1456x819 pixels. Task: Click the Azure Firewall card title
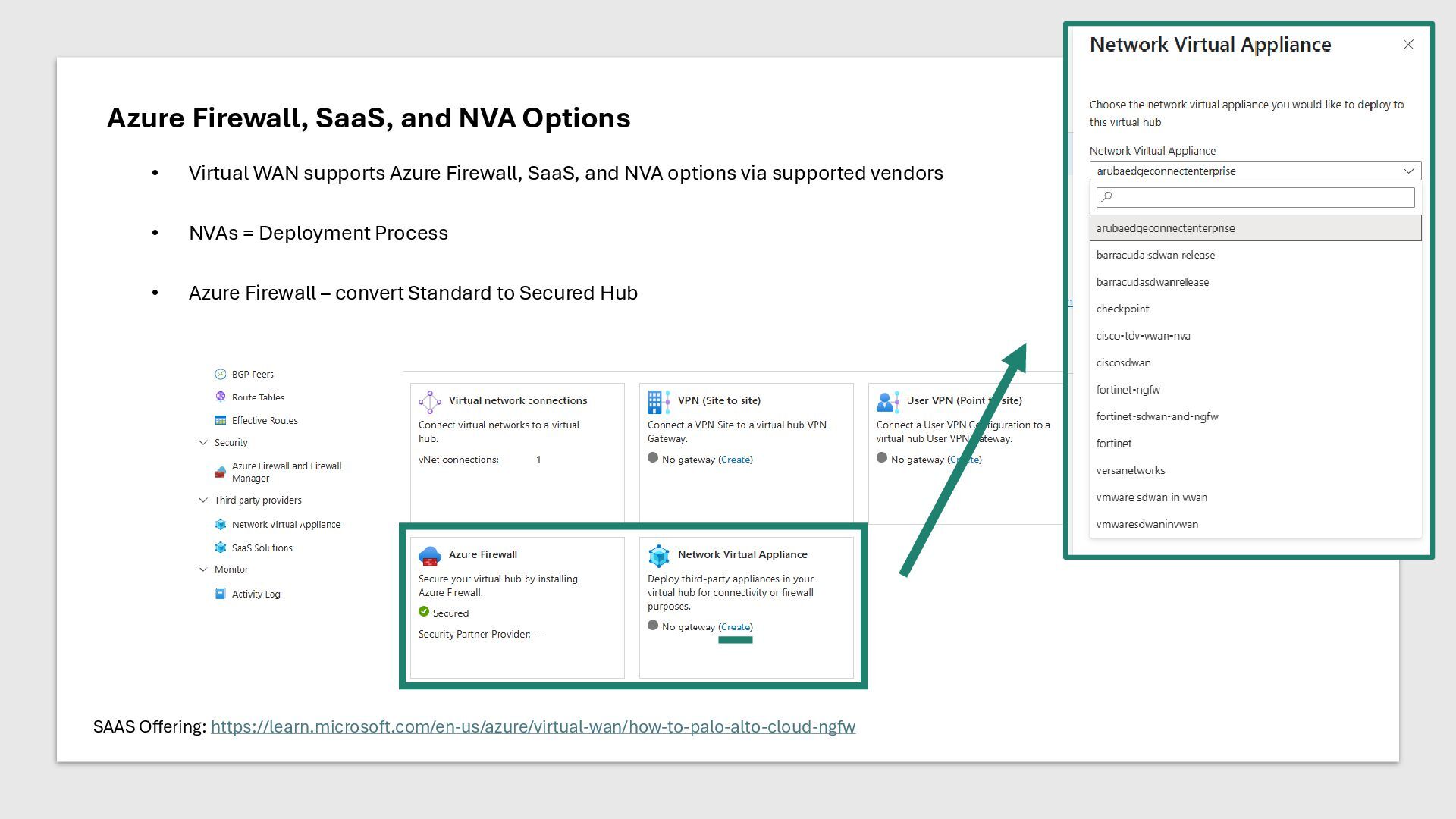click(x=483, y=554)
